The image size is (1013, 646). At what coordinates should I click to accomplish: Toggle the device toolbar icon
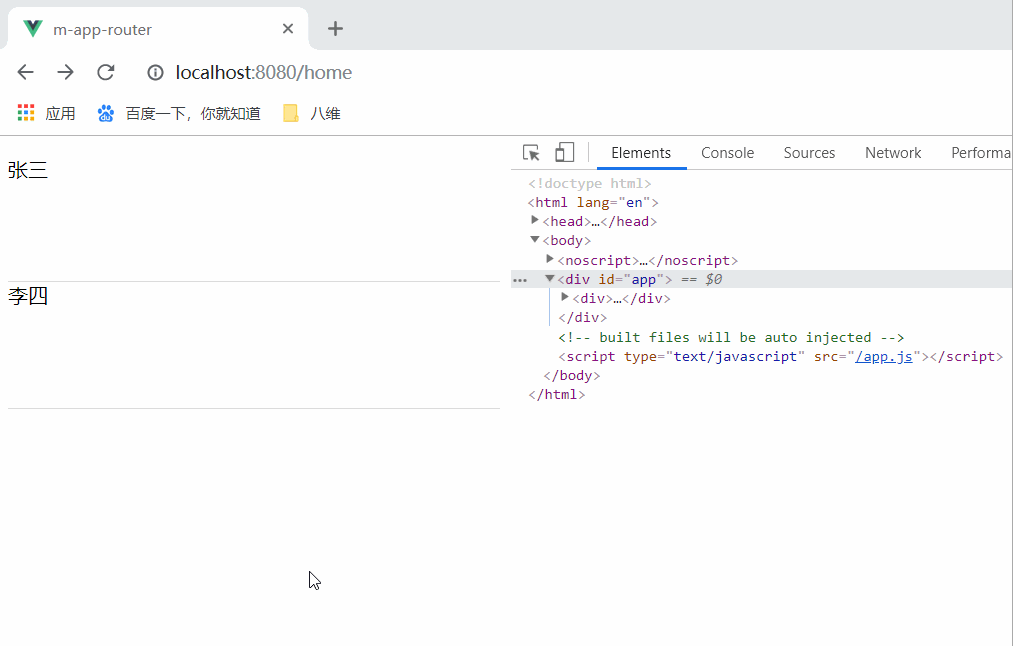[x=565, y=152]
